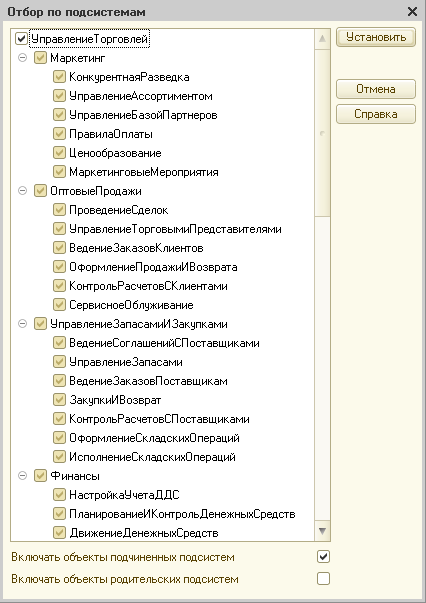Collapse the ОптовыеПродажи branch
Image resolution: width=426 pixels, height=603 pixels.
tap(23, 191)
